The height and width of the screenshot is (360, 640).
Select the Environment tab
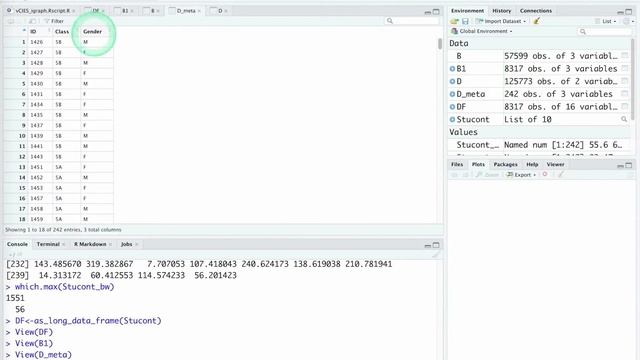point(467,11)
